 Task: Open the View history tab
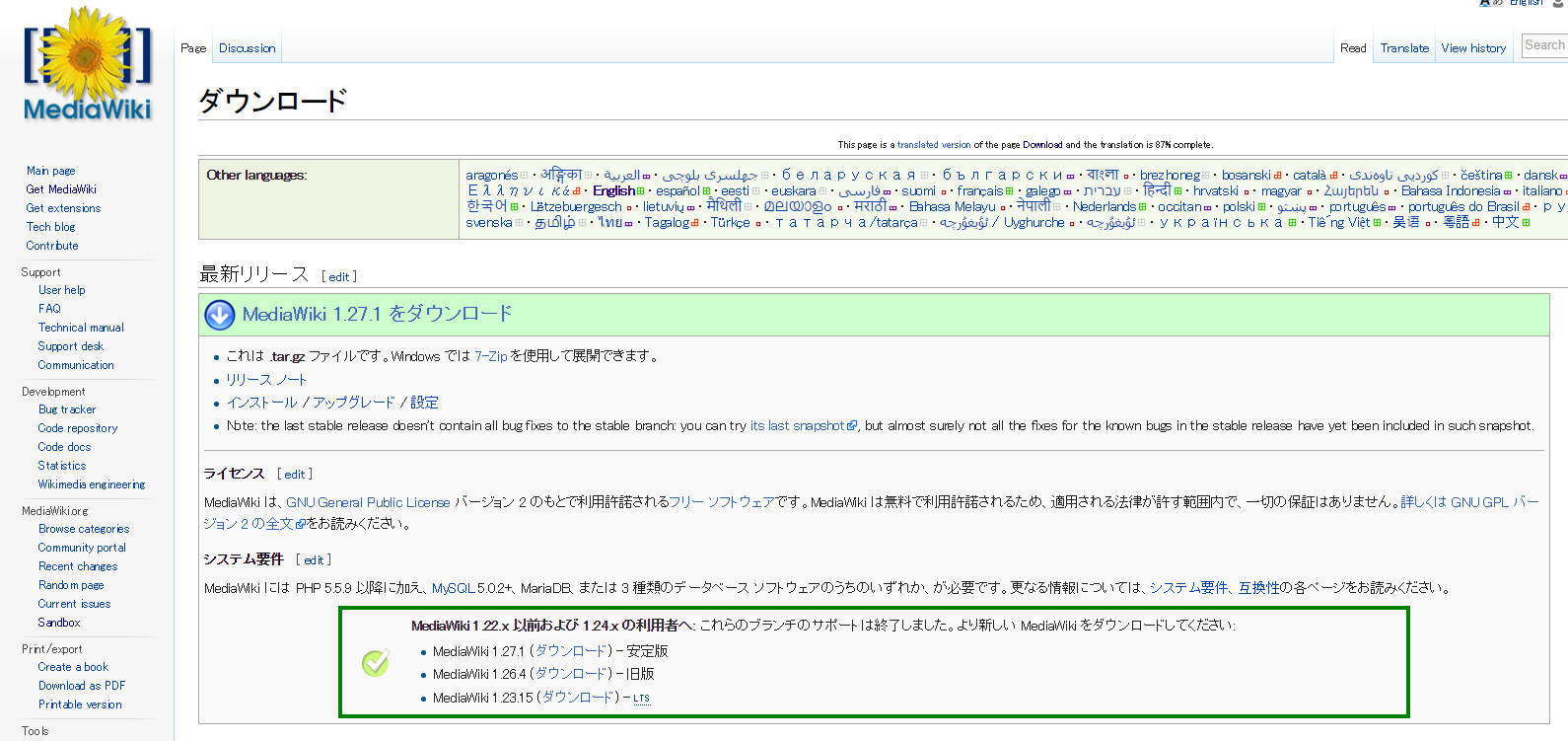pos(1473,48)
